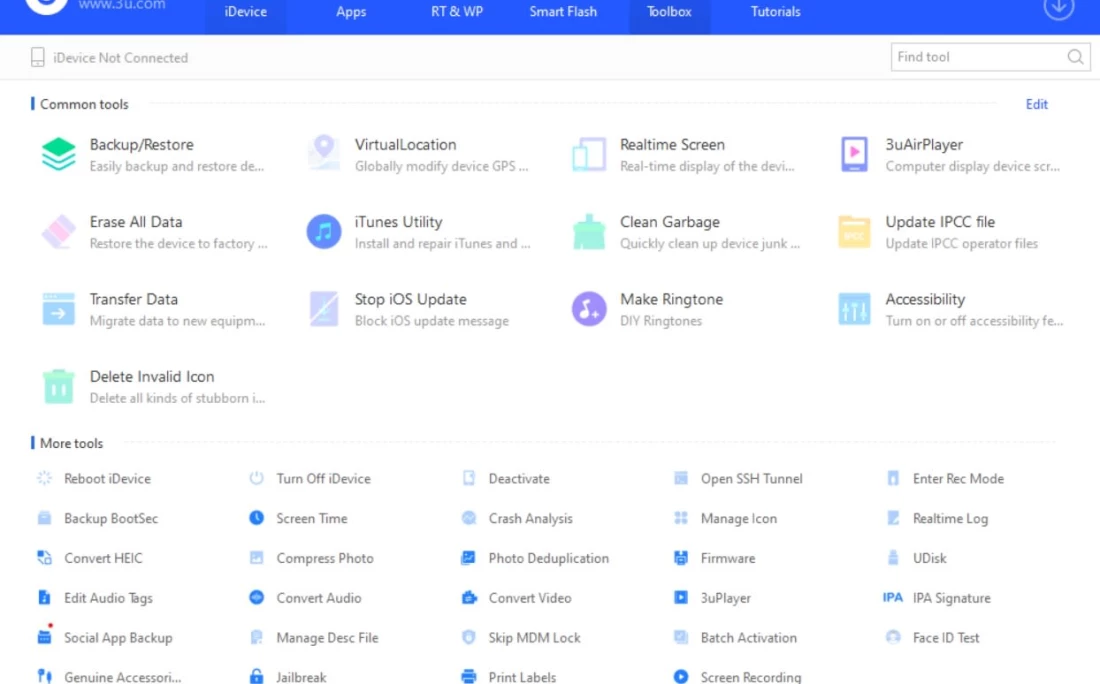
Task: Choose Convert HEIC from More tools
Action: click(x=103, y=558)
